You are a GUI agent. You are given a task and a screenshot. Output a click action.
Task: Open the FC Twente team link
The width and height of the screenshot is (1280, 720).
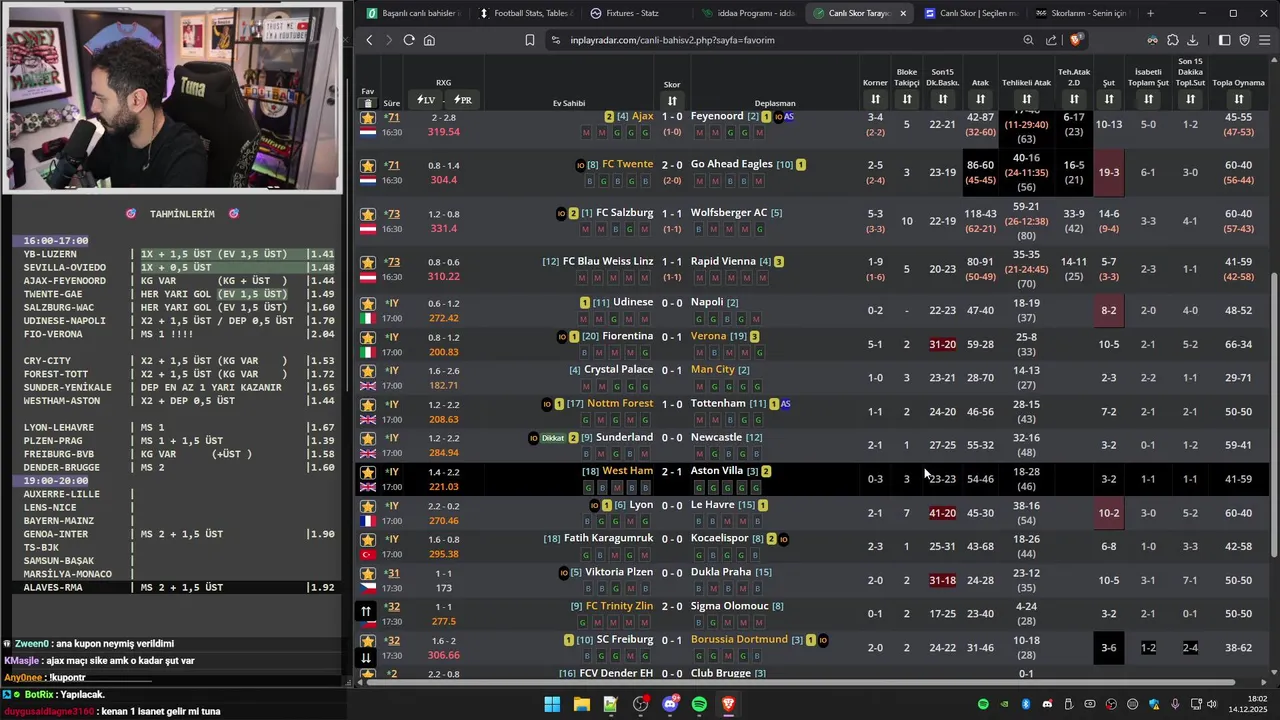coord(627,164)
